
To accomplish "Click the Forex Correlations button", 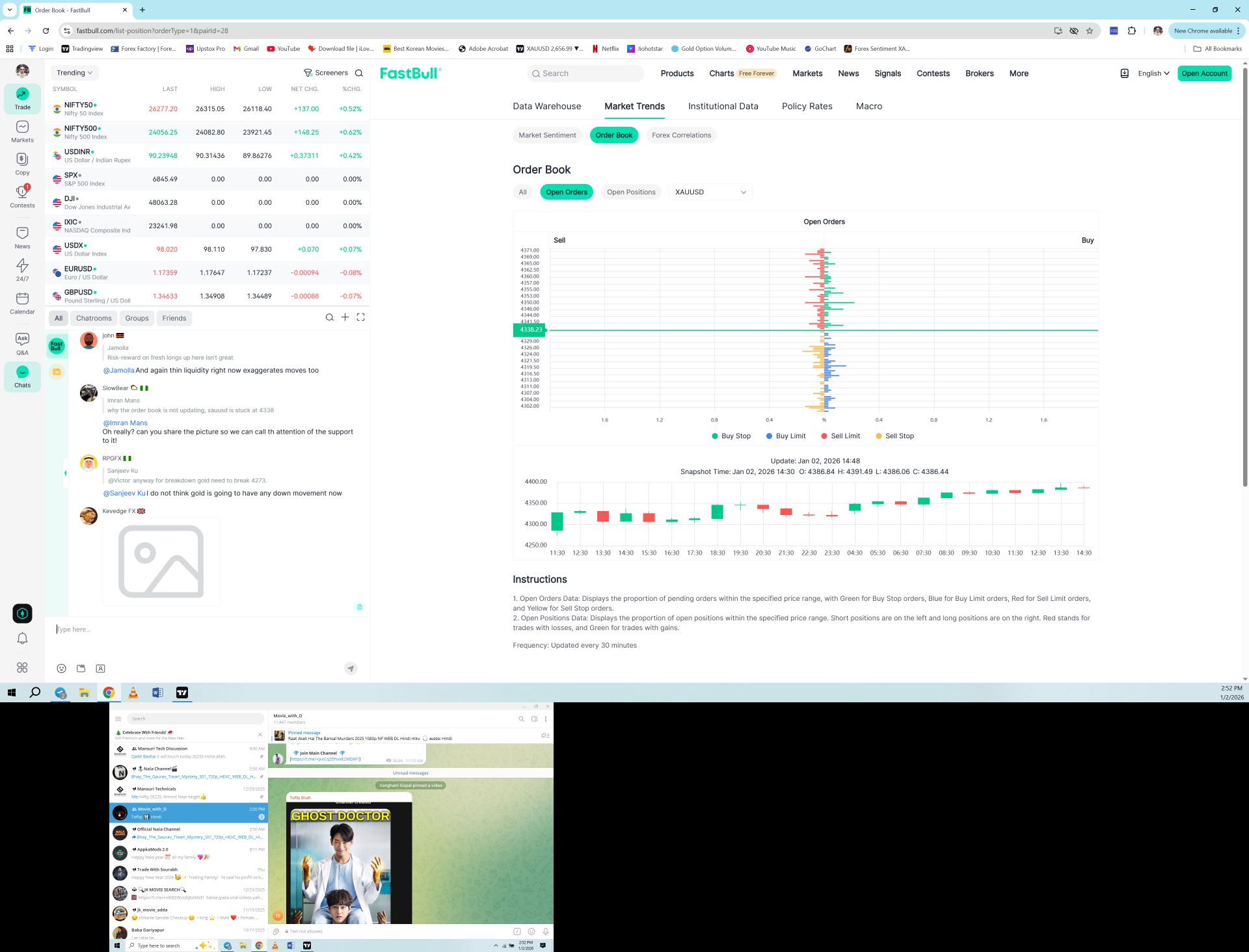I will click(681, 135).
